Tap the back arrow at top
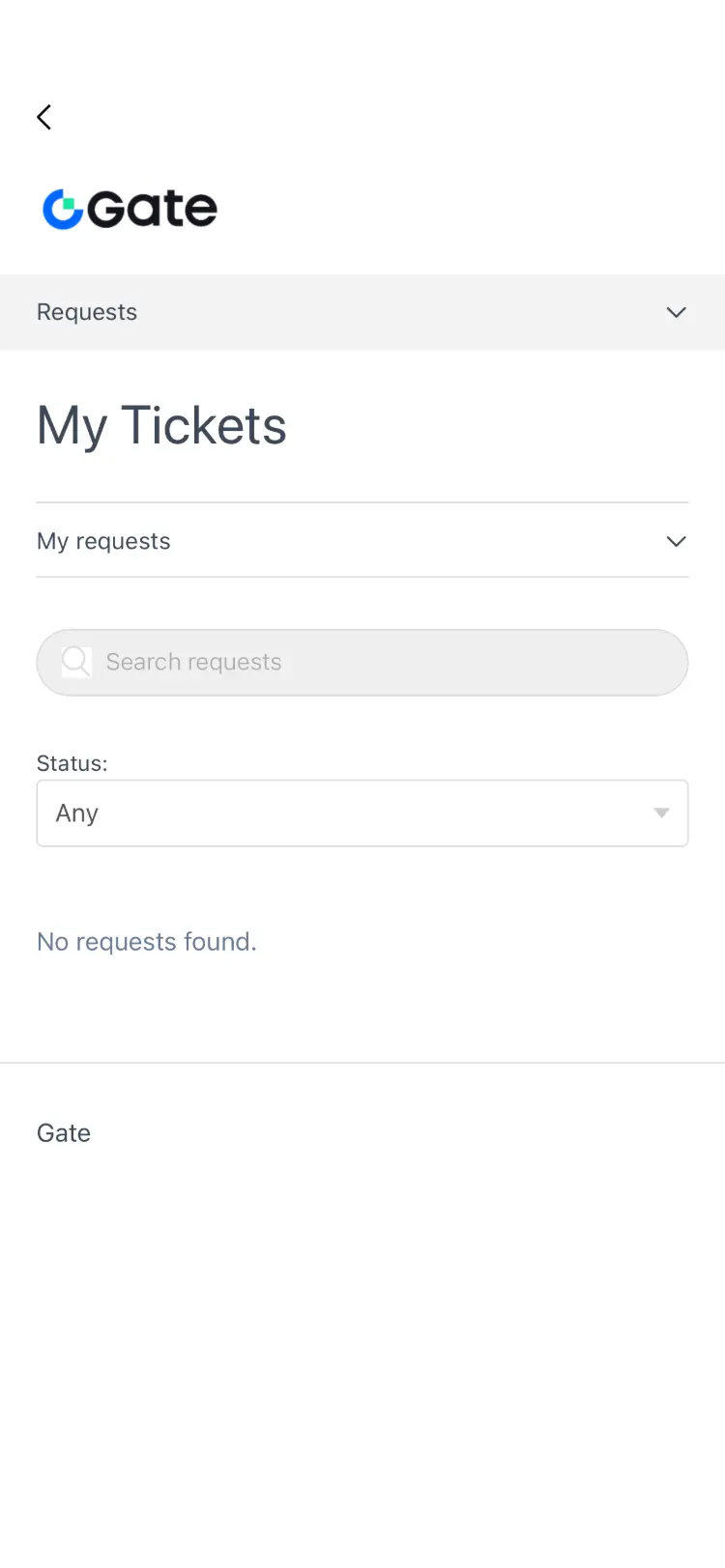Viewport: 725px width, 1568px height. (x=44, y=117)
